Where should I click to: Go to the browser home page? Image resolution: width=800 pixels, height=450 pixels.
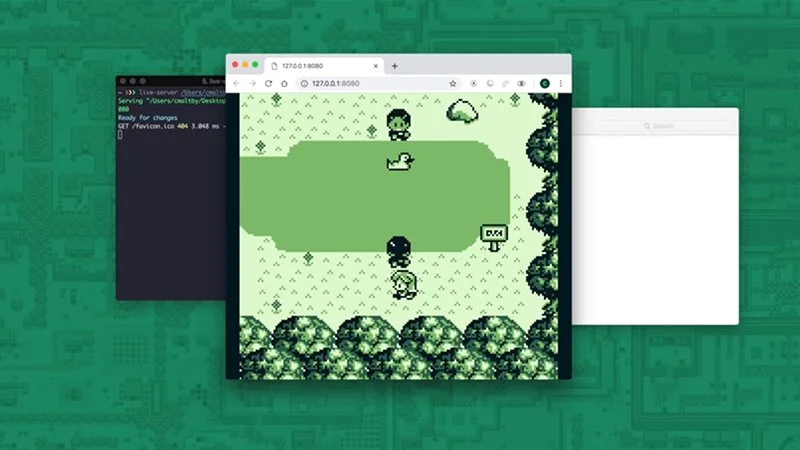click(x=284, y=84)
